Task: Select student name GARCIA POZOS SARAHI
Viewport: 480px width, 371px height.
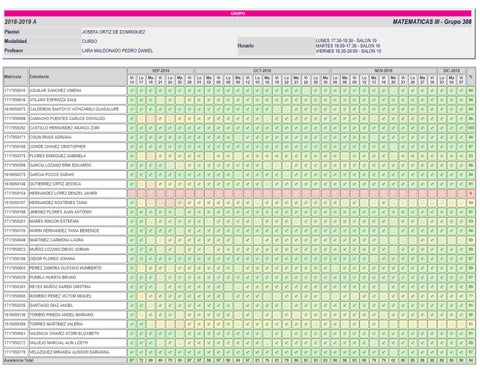Action: tap(52, 175)
